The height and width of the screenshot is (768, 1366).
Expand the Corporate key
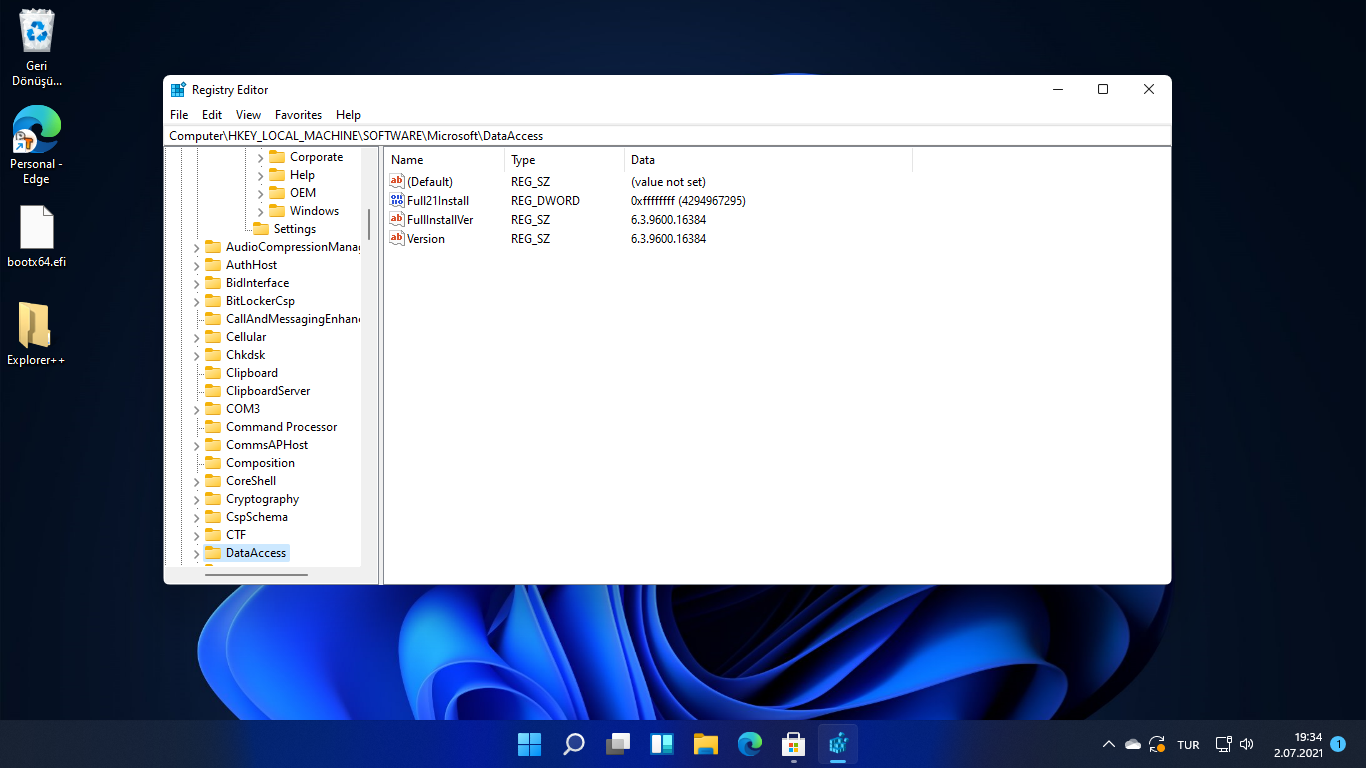[260, 157]
